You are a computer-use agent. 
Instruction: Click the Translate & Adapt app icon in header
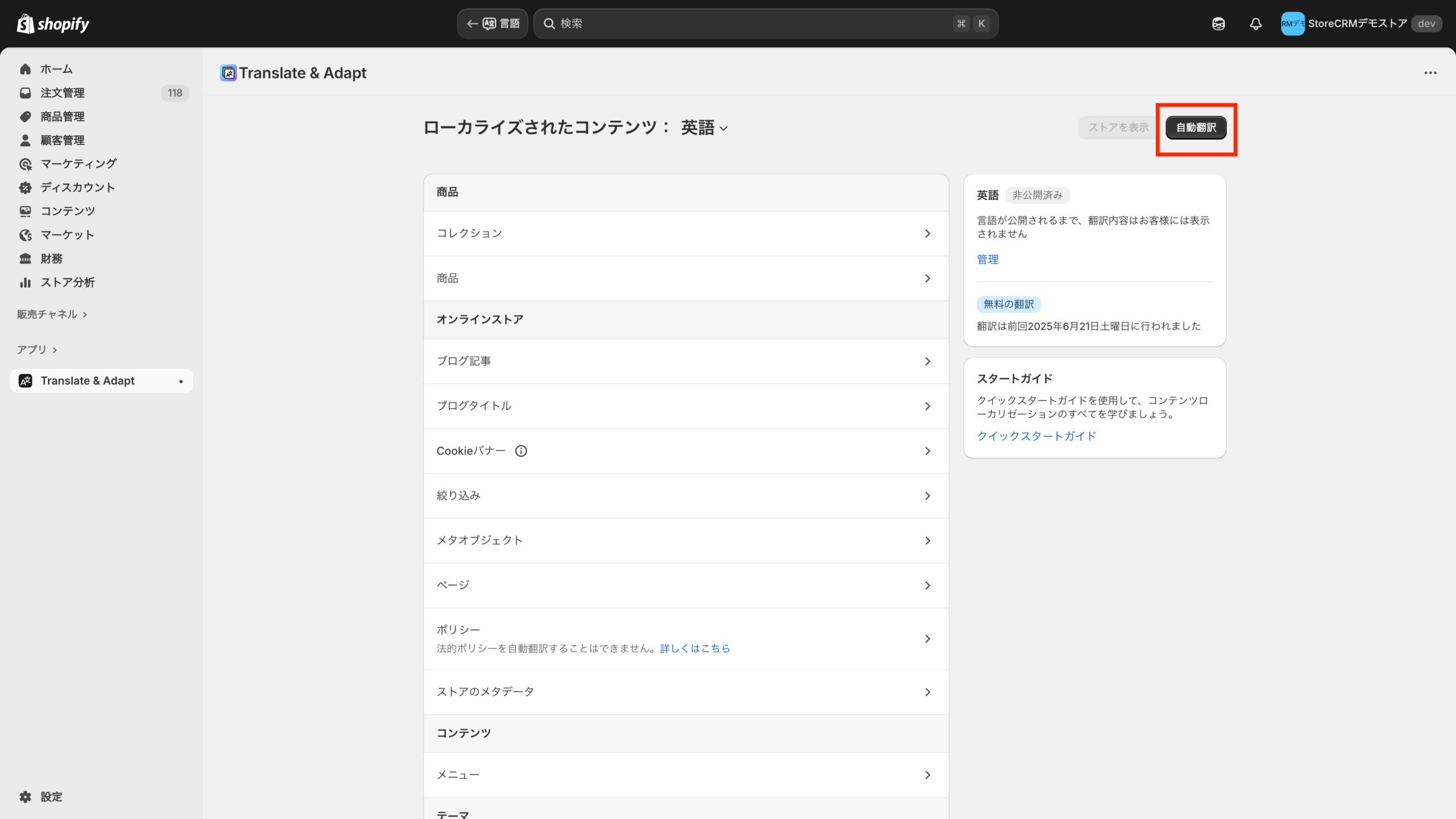[x=229, y=73]
